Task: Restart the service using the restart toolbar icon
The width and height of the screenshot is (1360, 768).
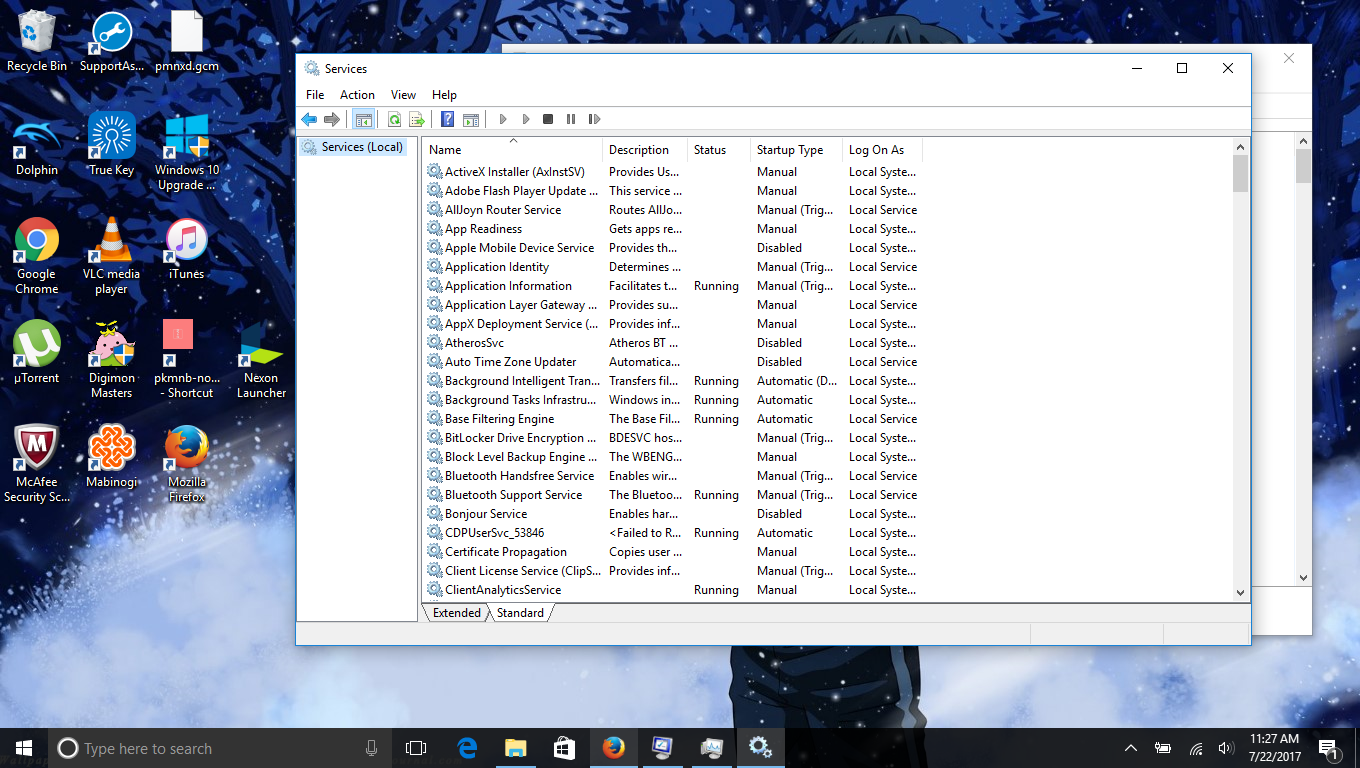Action: pos(595,119)
